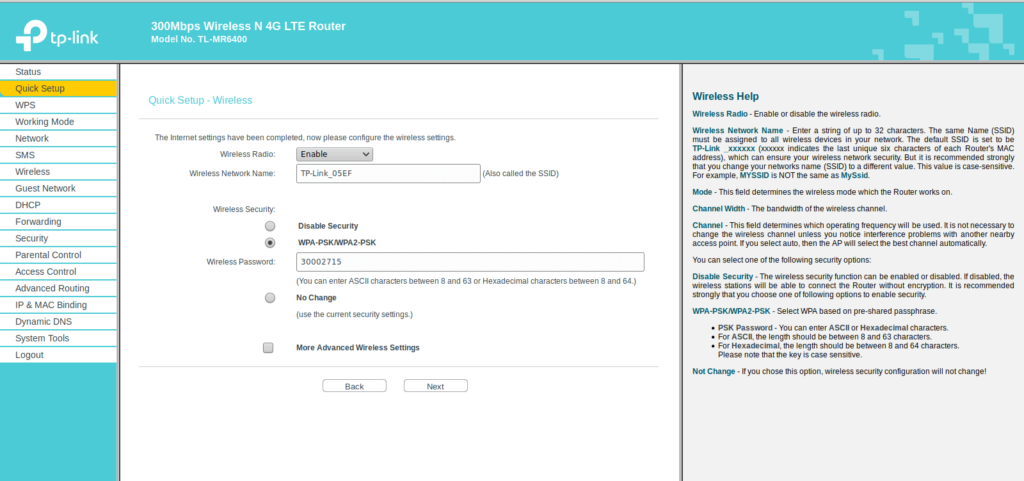Open Parental Control page
This screenshot has height=481, width=1024.
pos(48,255)
